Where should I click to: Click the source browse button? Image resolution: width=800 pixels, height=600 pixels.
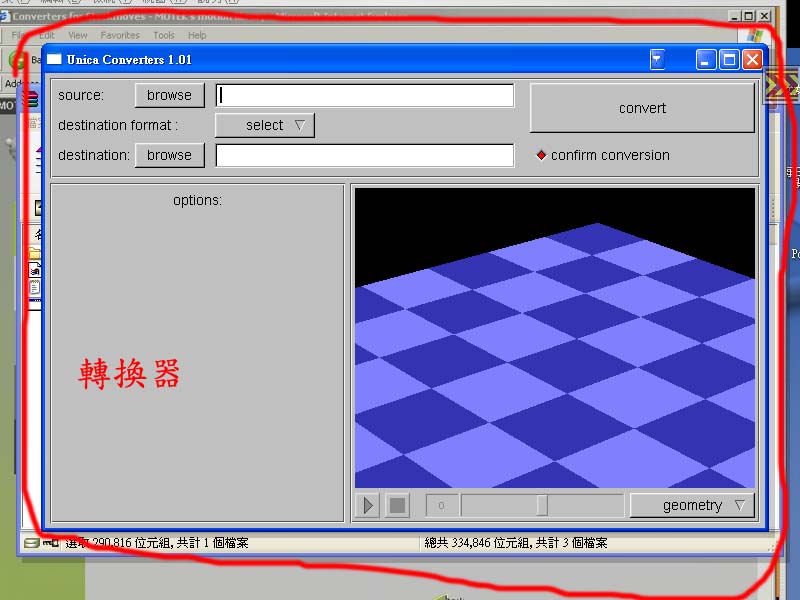pos(169,95)
